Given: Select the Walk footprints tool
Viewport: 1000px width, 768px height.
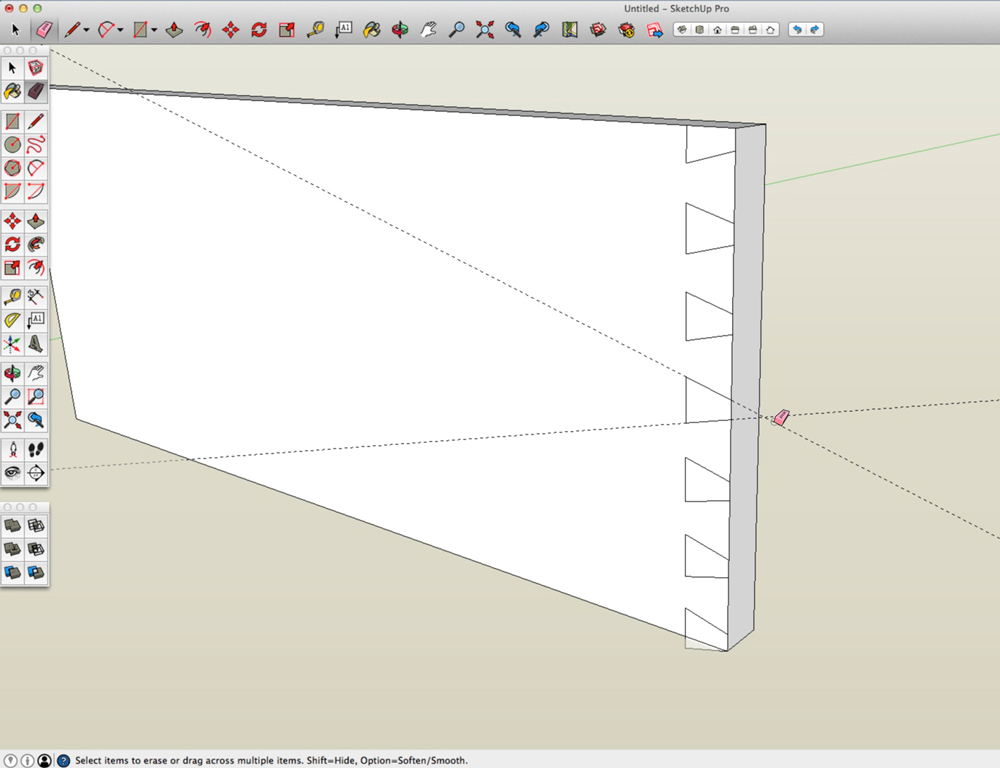Looking at the screenshot, I should point(36,449).
